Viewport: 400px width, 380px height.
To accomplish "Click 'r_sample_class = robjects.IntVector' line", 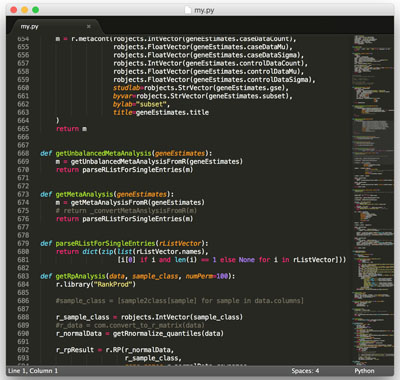I will (149, 317).
